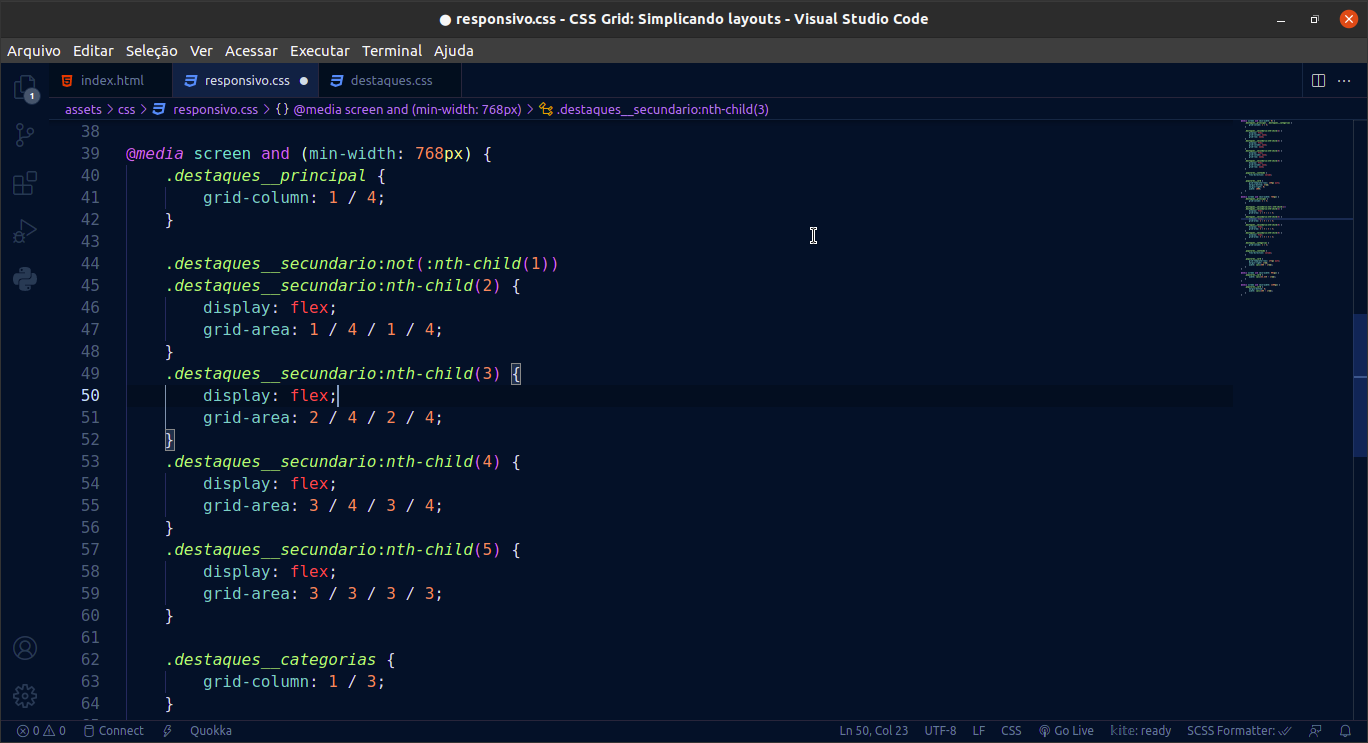
Task: Click Quokka in the status bar
Action: [211, 731]
